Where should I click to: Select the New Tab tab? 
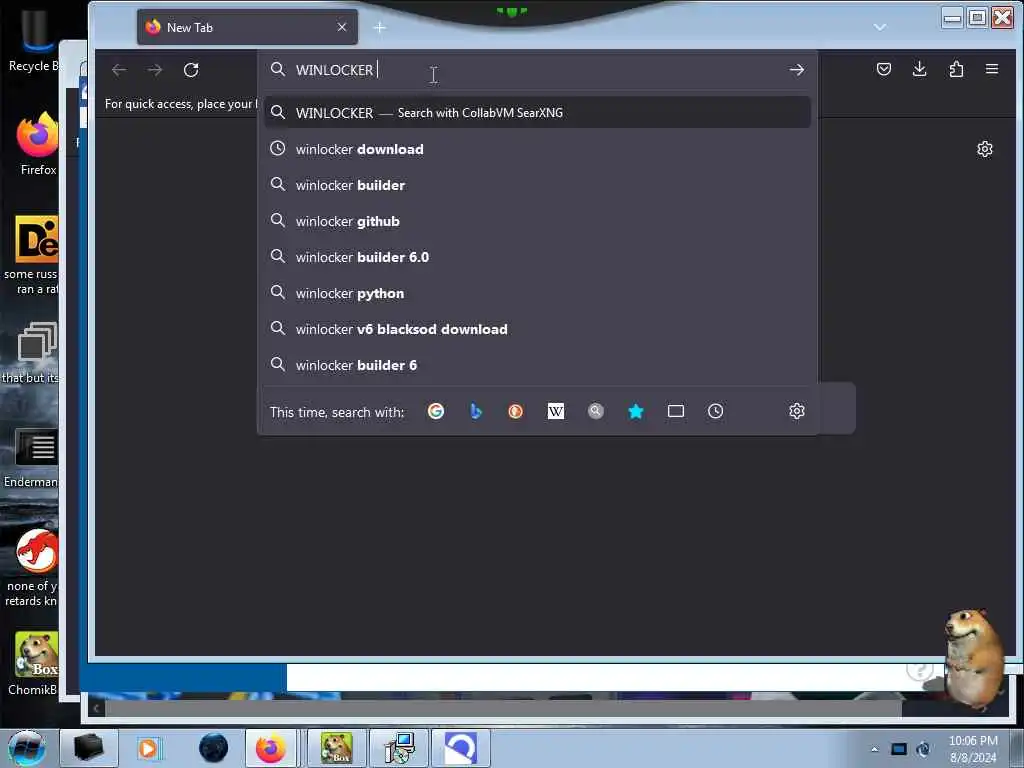point(247,27)
